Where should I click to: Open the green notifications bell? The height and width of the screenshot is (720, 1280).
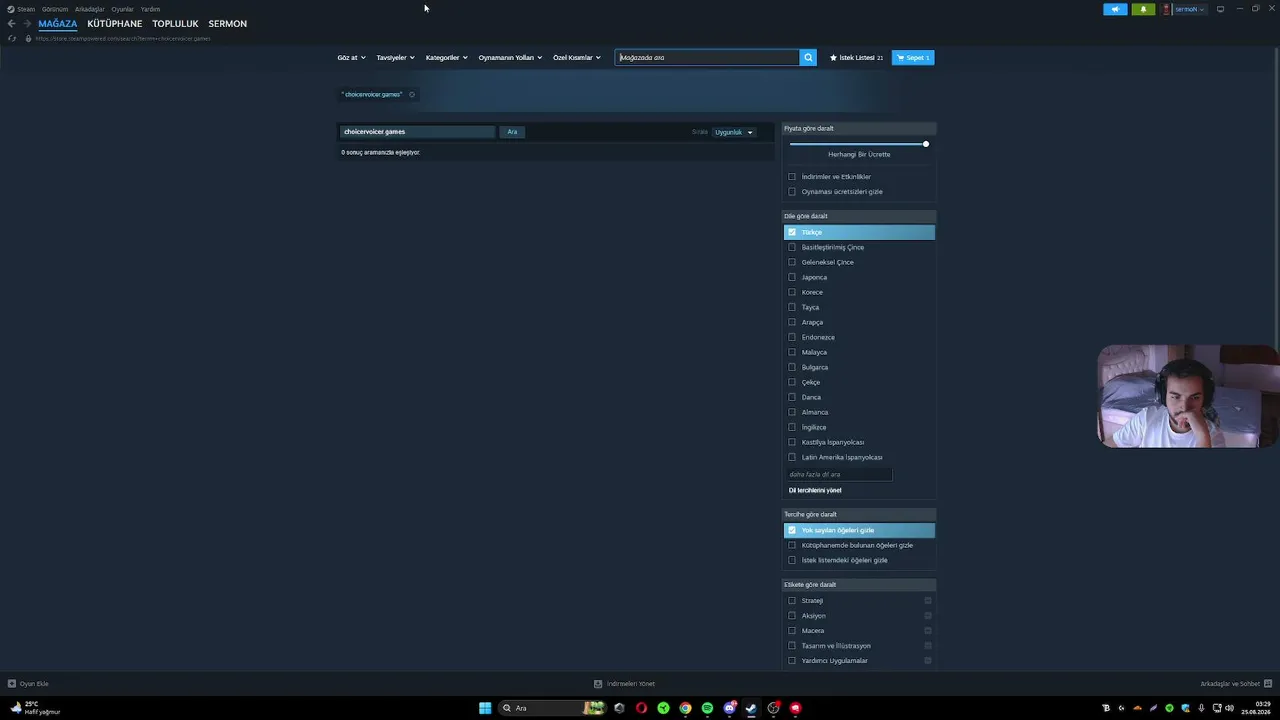point(1143,9)
